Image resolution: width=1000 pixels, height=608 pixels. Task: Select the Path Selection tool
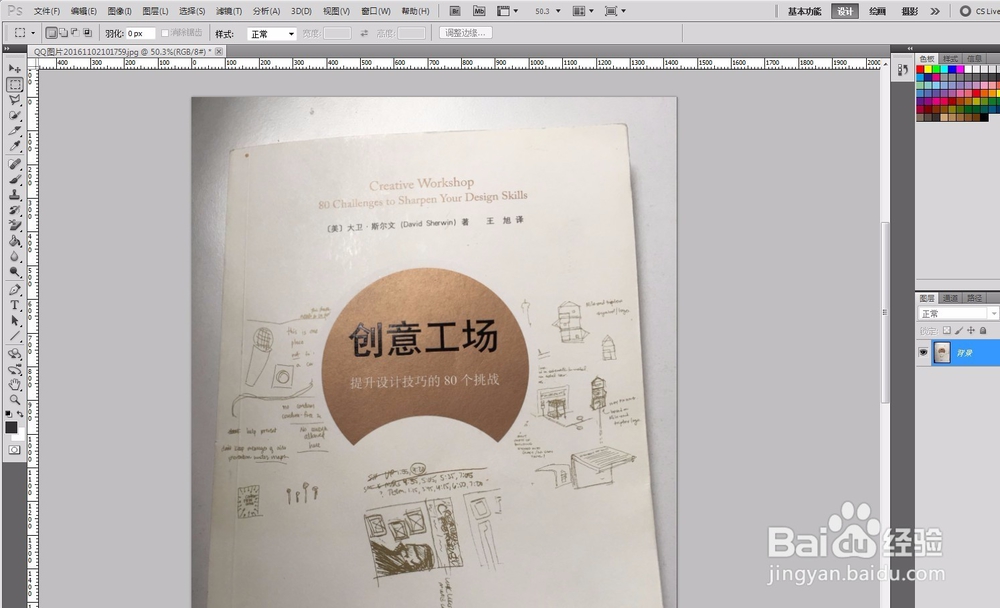point(14,320)
